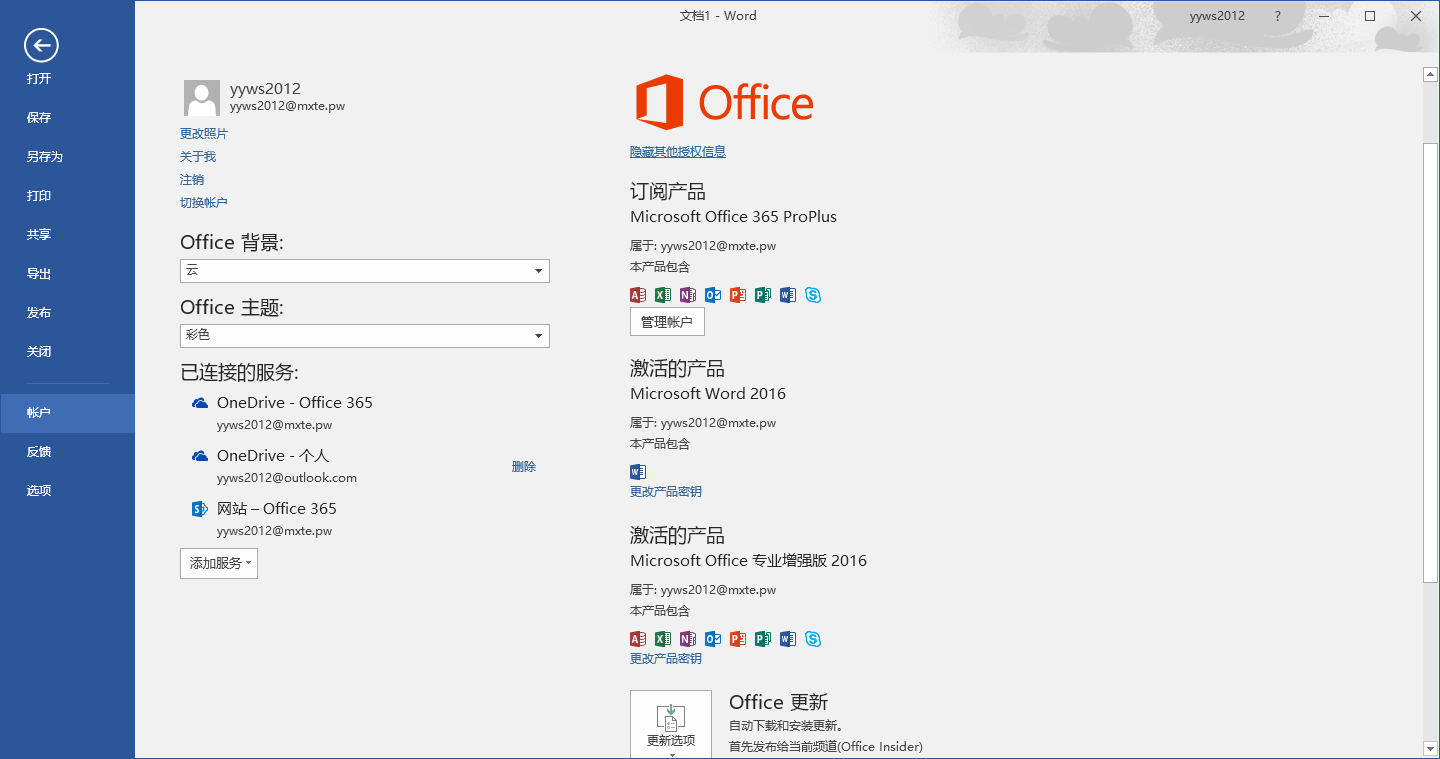Click the Office logo at the top
1440x759 pixels.
tap(725, 102)
